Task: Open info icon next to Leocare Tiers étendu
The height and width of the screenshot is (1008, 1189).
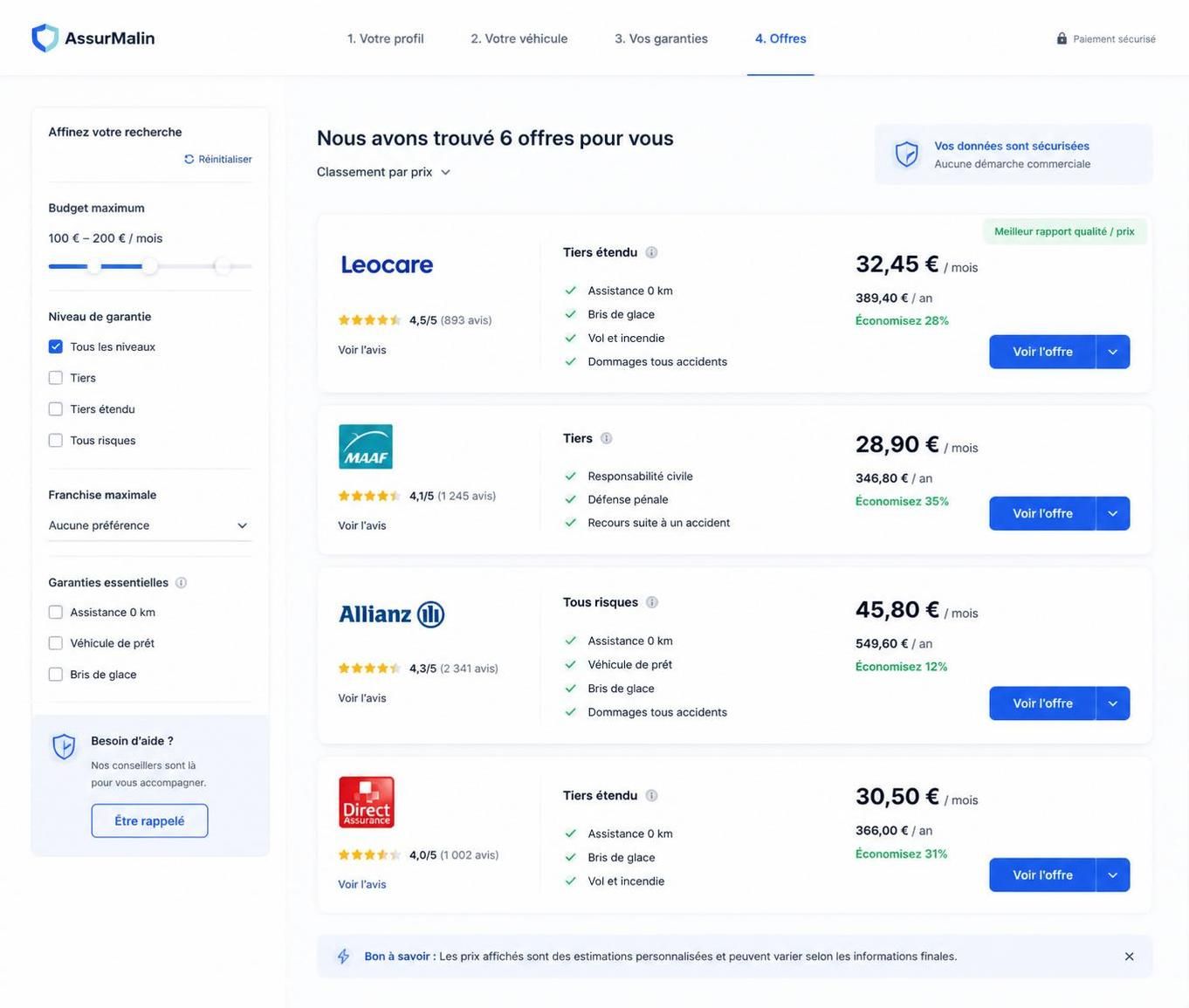Action: (651, 252)
